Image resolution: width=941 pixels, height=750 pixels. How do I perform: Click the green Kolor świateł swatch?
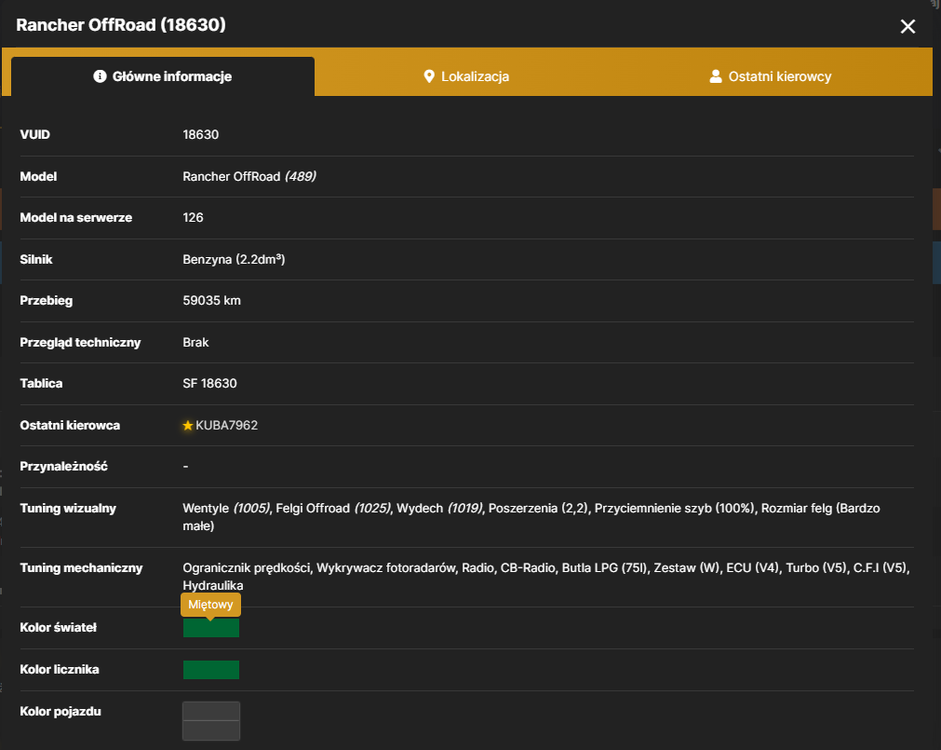(211, 628)
